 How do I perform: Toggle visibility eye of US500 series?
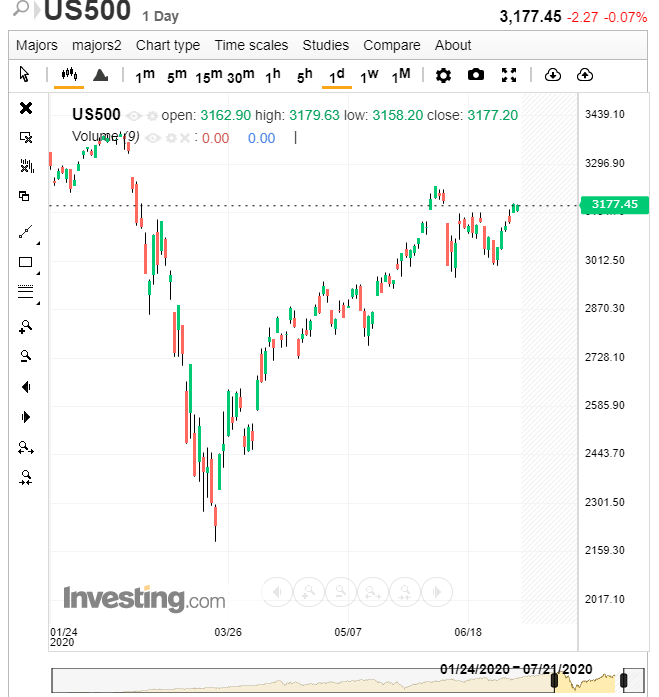coord(134,116)
